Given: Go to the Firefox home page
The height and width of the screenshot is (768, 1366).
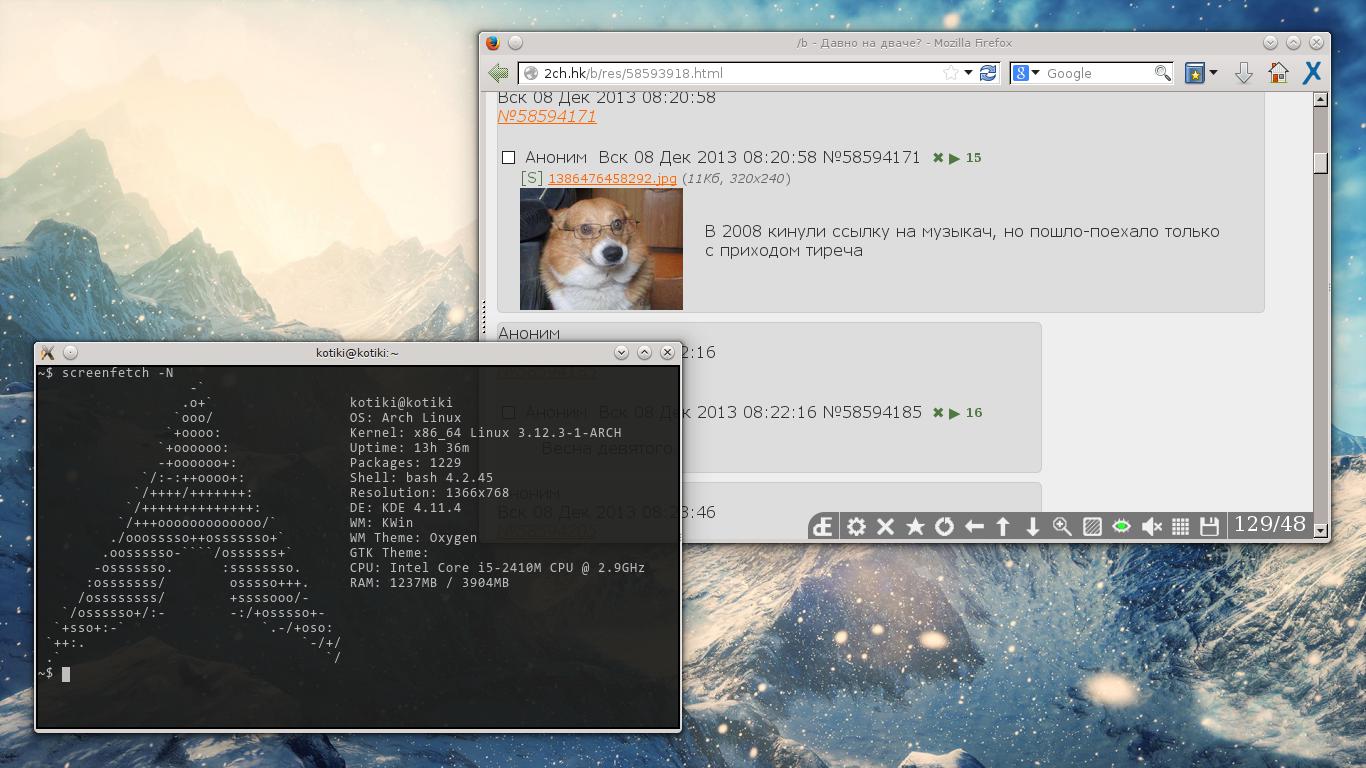Looking at the screenshot, I should [x=1278, y=73].
